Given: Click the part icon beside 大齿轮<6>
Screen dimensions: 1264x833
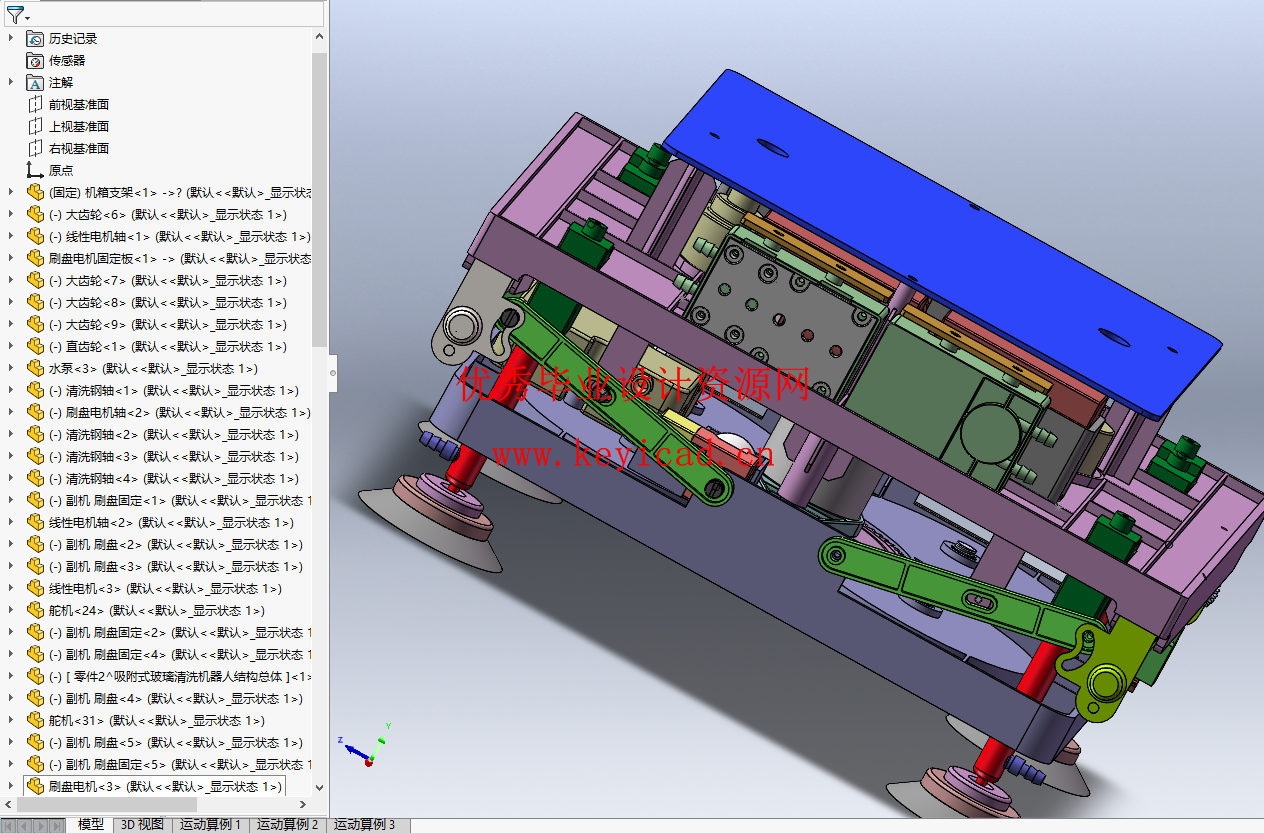Looking at the screenshot, I should coord(34,214).
